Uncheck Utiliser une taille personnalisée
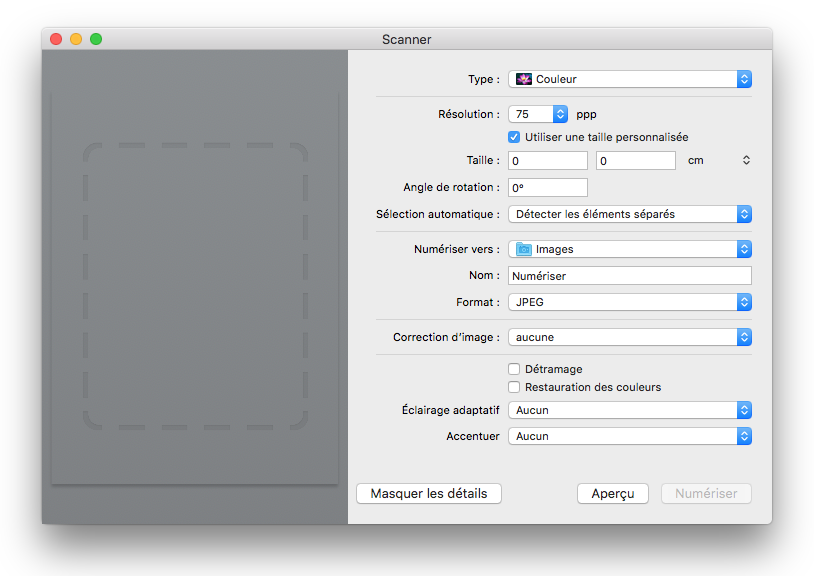The width and height of the screenshot is (814, 576). click(x=514, y=138)
